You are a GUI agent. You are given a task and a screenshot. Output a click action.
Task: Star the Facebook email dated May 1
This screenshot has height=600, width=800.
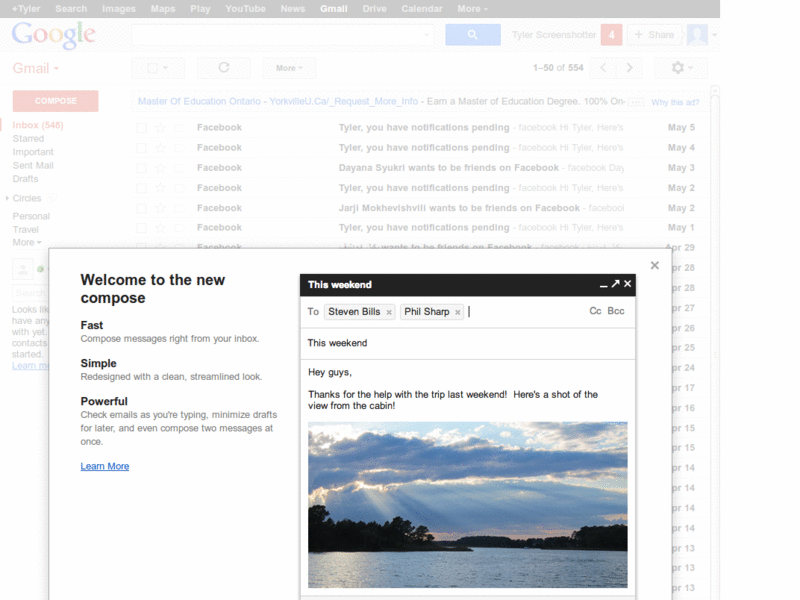click(x=160, y=228)
